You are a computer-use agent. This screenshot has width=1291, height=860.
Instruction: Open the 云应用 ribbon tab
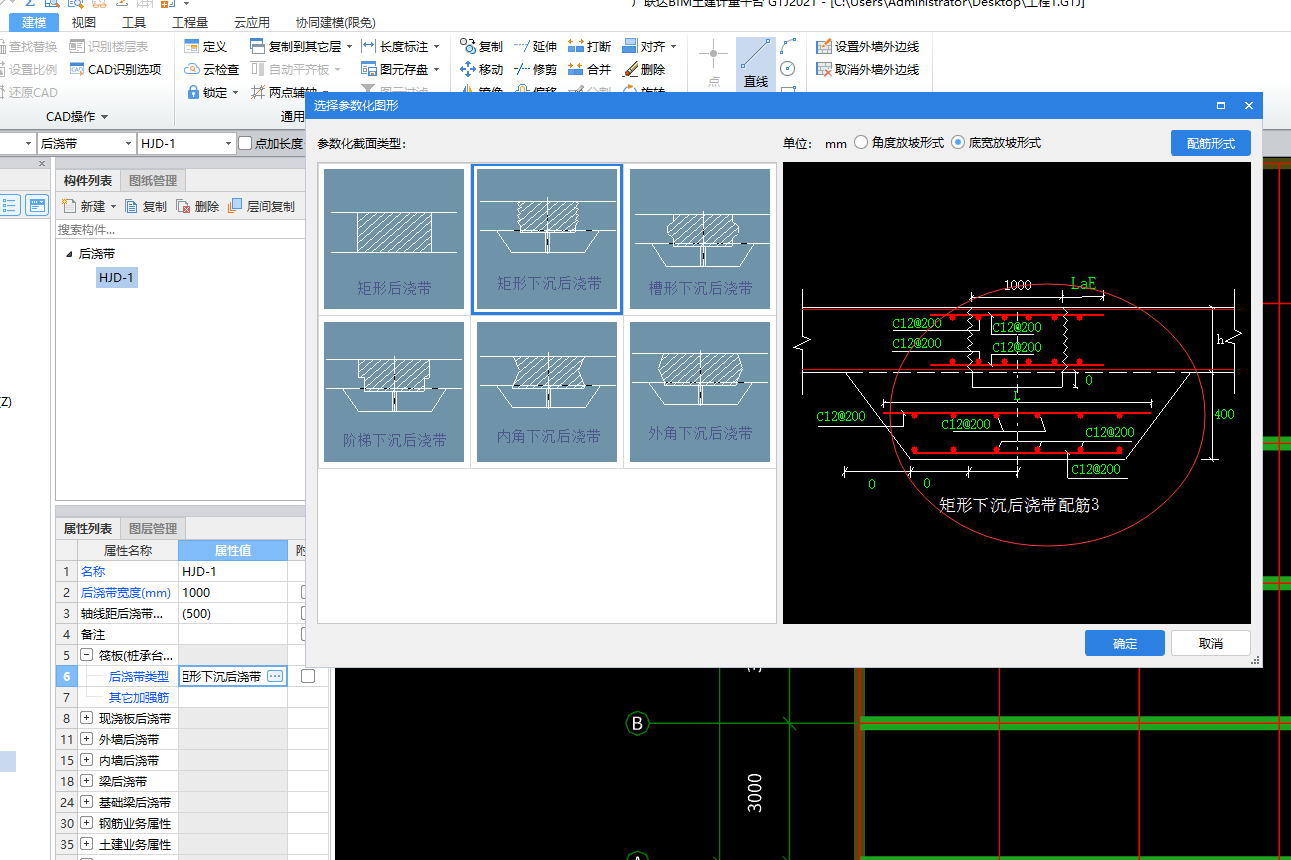[252, 22]
